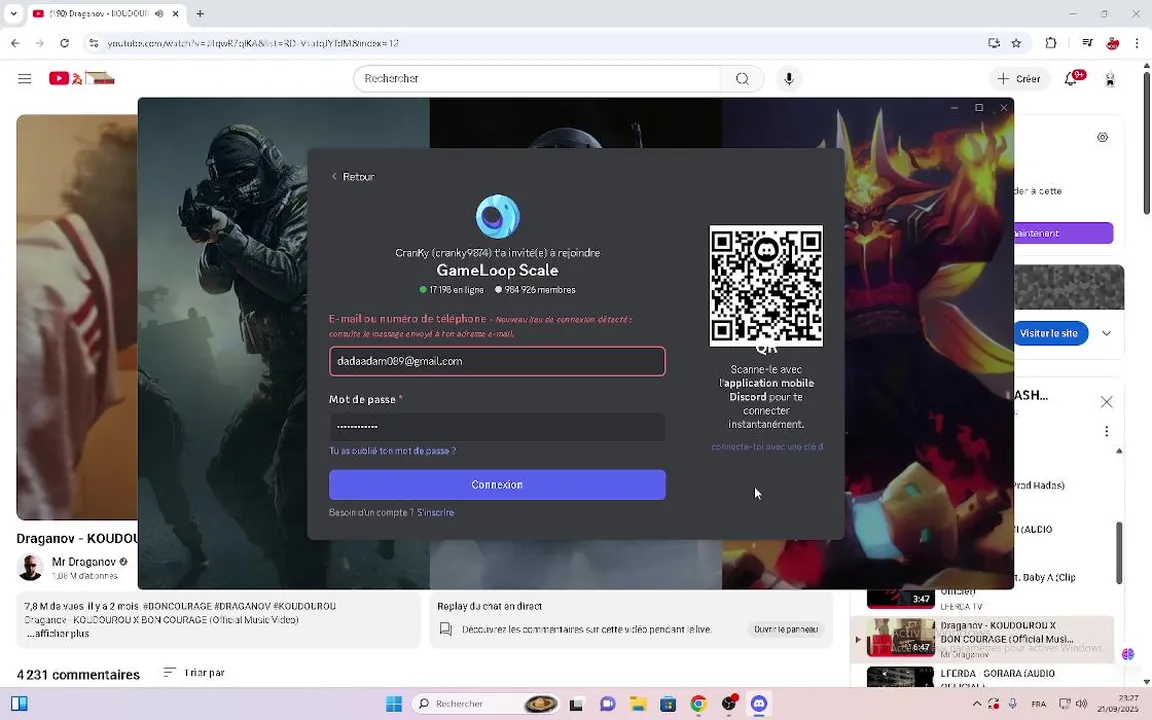Click the YouTube Rechercher search box

[537, 79]
